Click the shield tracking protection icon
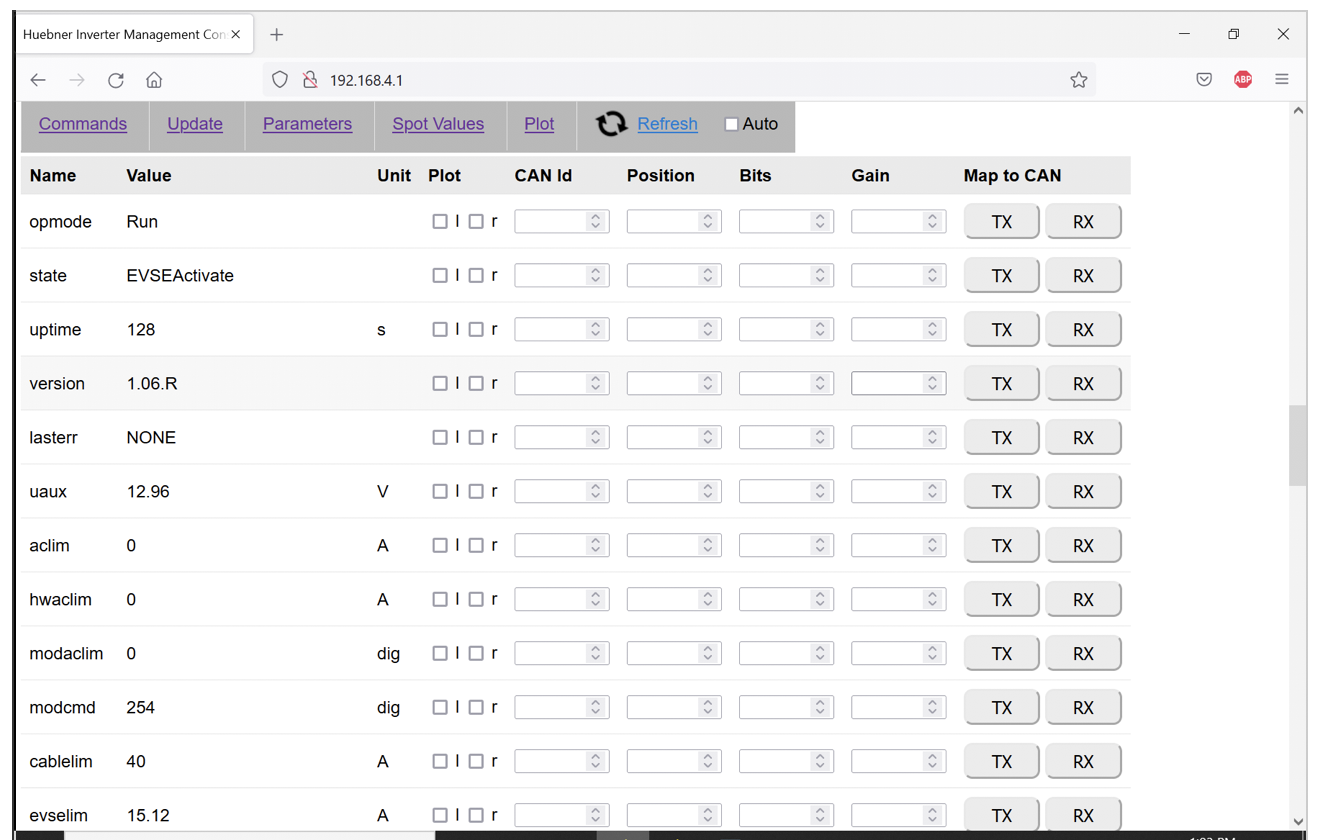1326x840 pixels. pos(280,80)
